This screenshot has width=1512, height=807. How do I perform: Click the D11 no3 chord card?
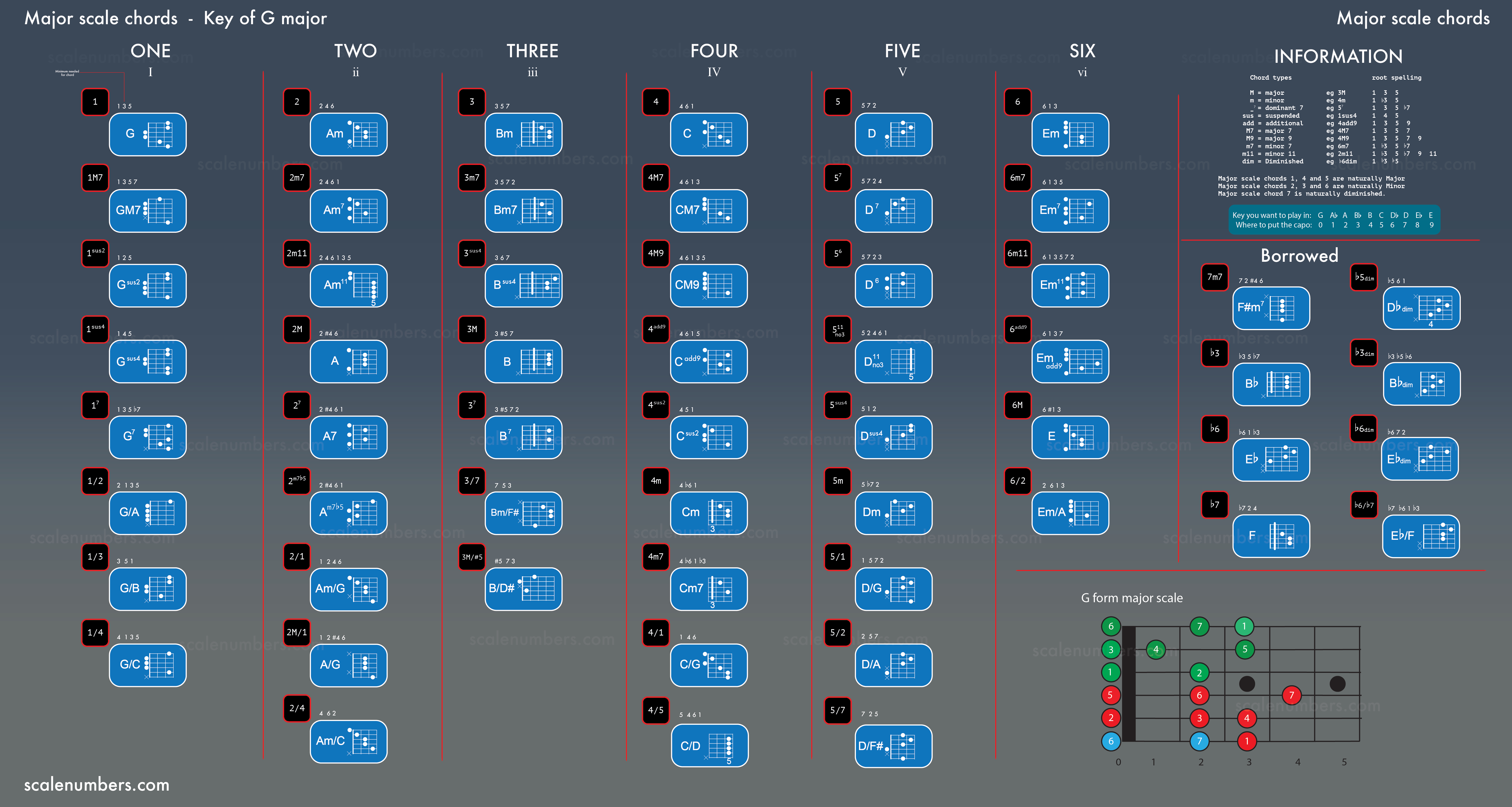[894, 361]
